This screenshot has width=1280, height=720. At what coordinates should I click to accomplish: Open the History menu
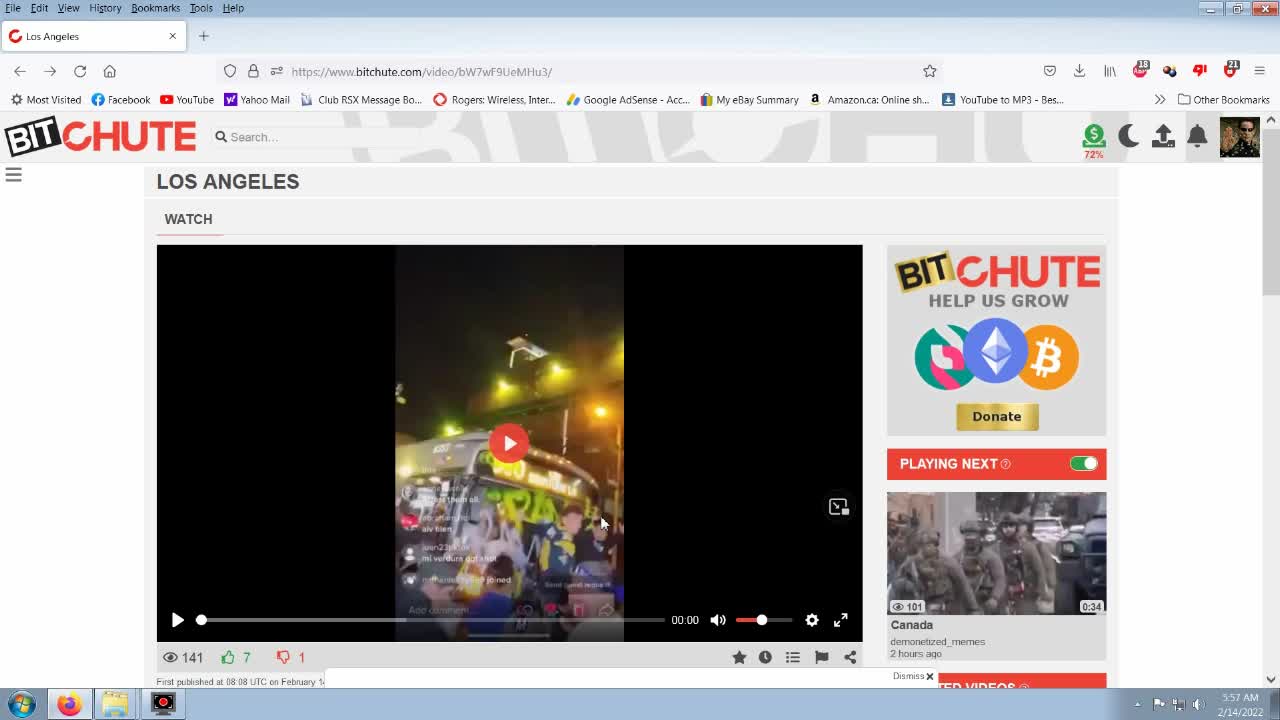[x=105, y=8]
